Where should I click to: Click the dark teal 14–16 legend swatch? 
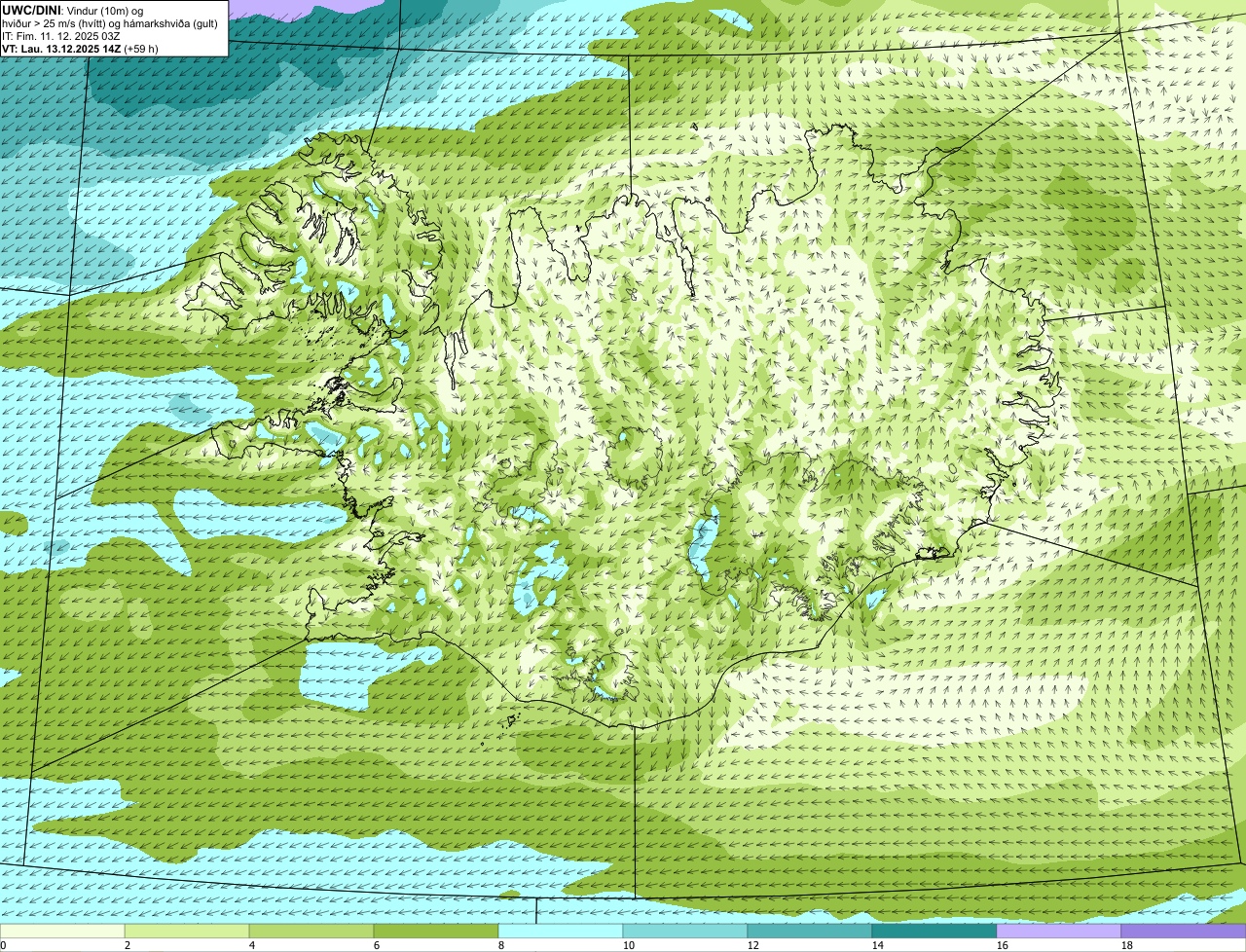pos(934,931)
